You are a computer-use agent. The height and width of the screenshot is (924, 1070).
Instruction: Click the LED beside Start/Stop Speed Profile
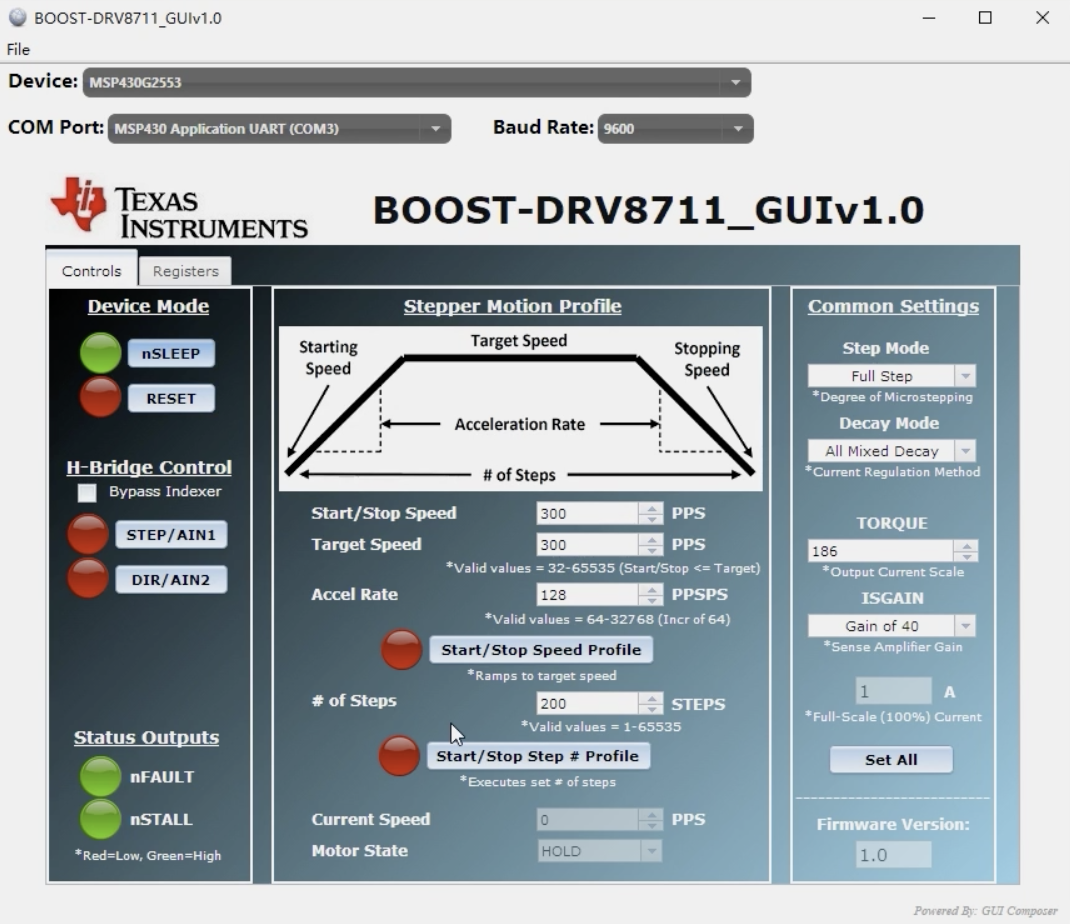400,649
